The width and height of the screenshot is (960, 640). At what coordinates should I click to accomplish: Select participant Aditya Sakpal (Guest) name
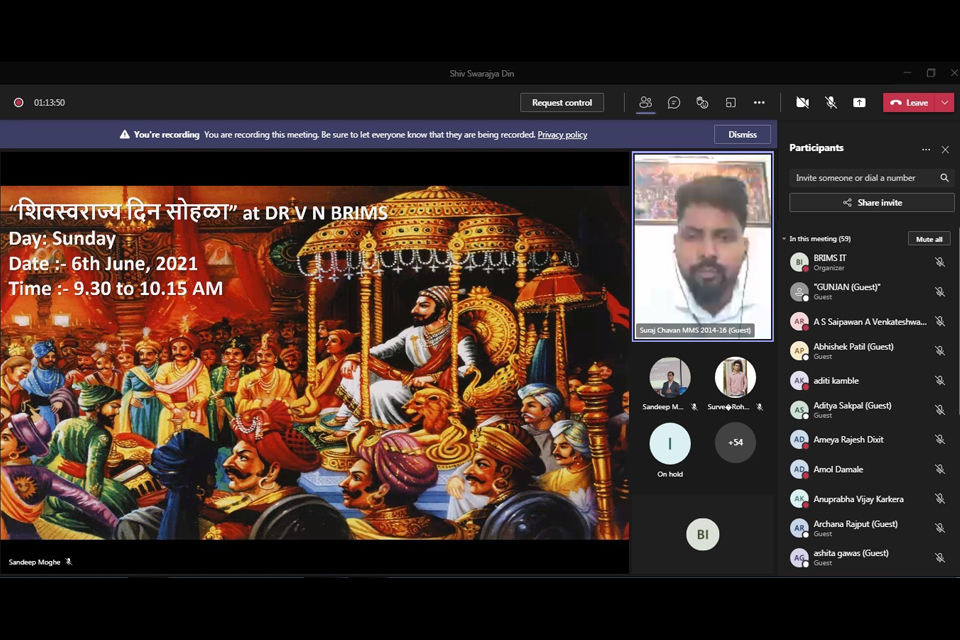coord(852,405)
